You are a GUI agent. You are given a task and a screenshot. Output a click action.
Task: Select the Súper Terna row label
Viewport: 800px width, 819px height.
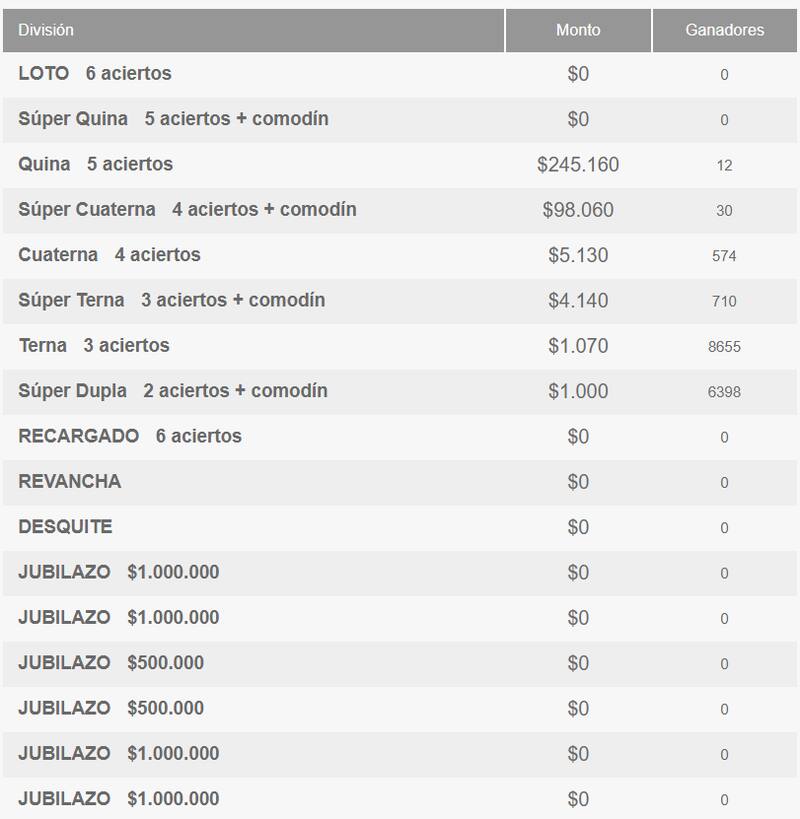click(171, 300)
